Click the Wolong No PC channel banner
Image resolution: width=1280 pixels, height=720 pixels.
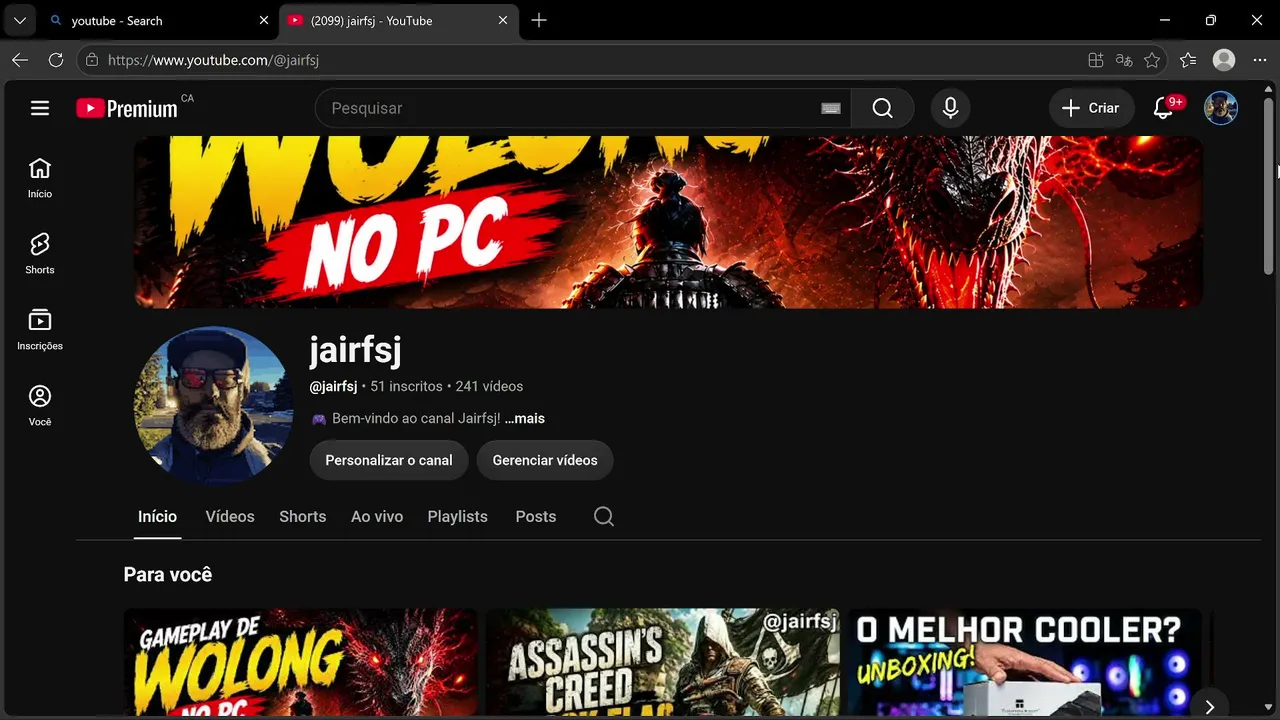[668, 222]
